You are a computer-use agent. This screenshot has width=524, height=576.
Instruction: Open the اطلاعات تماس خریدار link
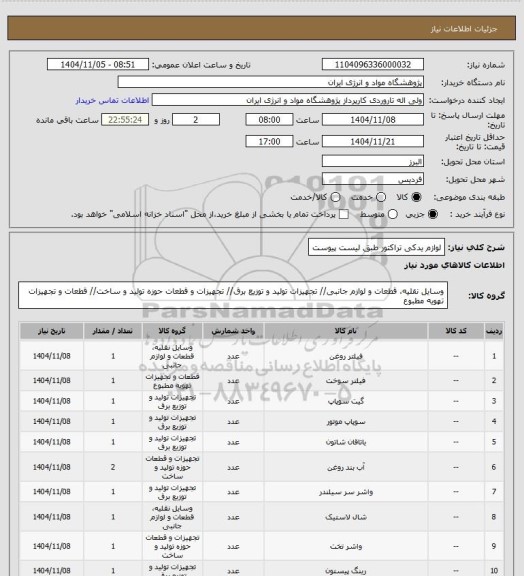112,100
